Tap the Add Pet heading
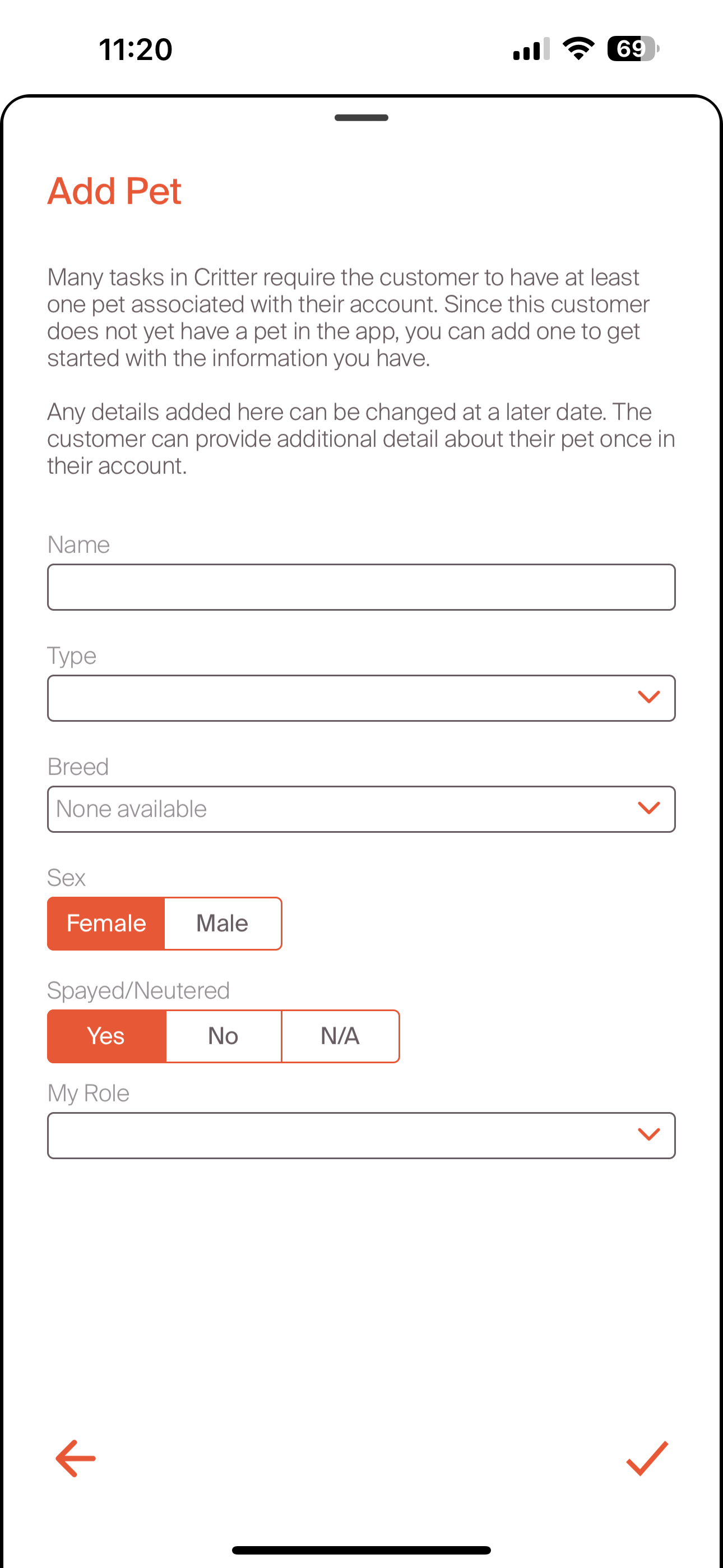The image size is (723, 1568). pyautogui.click(x=114, y=191)
